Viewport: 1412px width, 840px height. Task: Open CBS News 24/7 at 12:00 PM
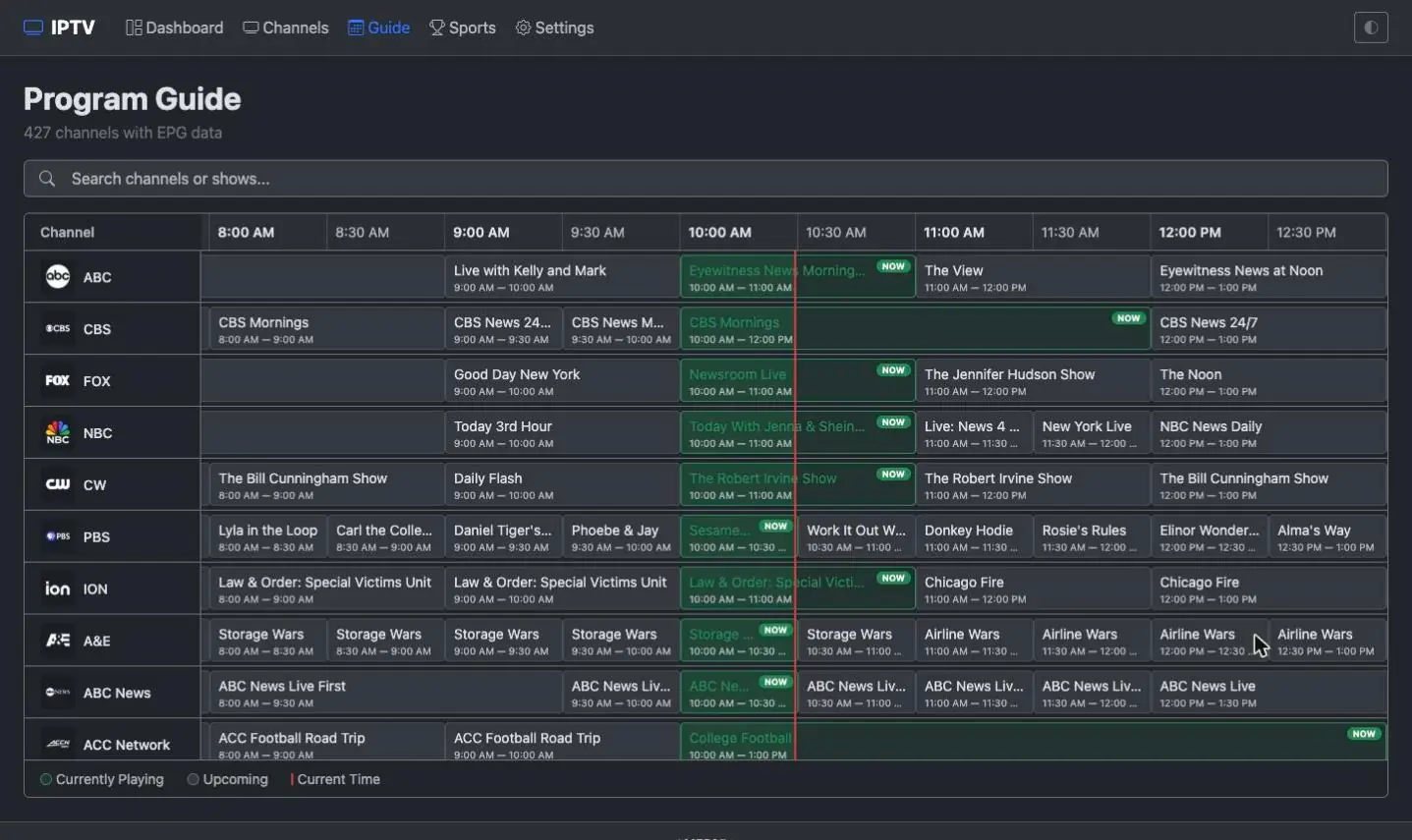(x=1269, y=329)
